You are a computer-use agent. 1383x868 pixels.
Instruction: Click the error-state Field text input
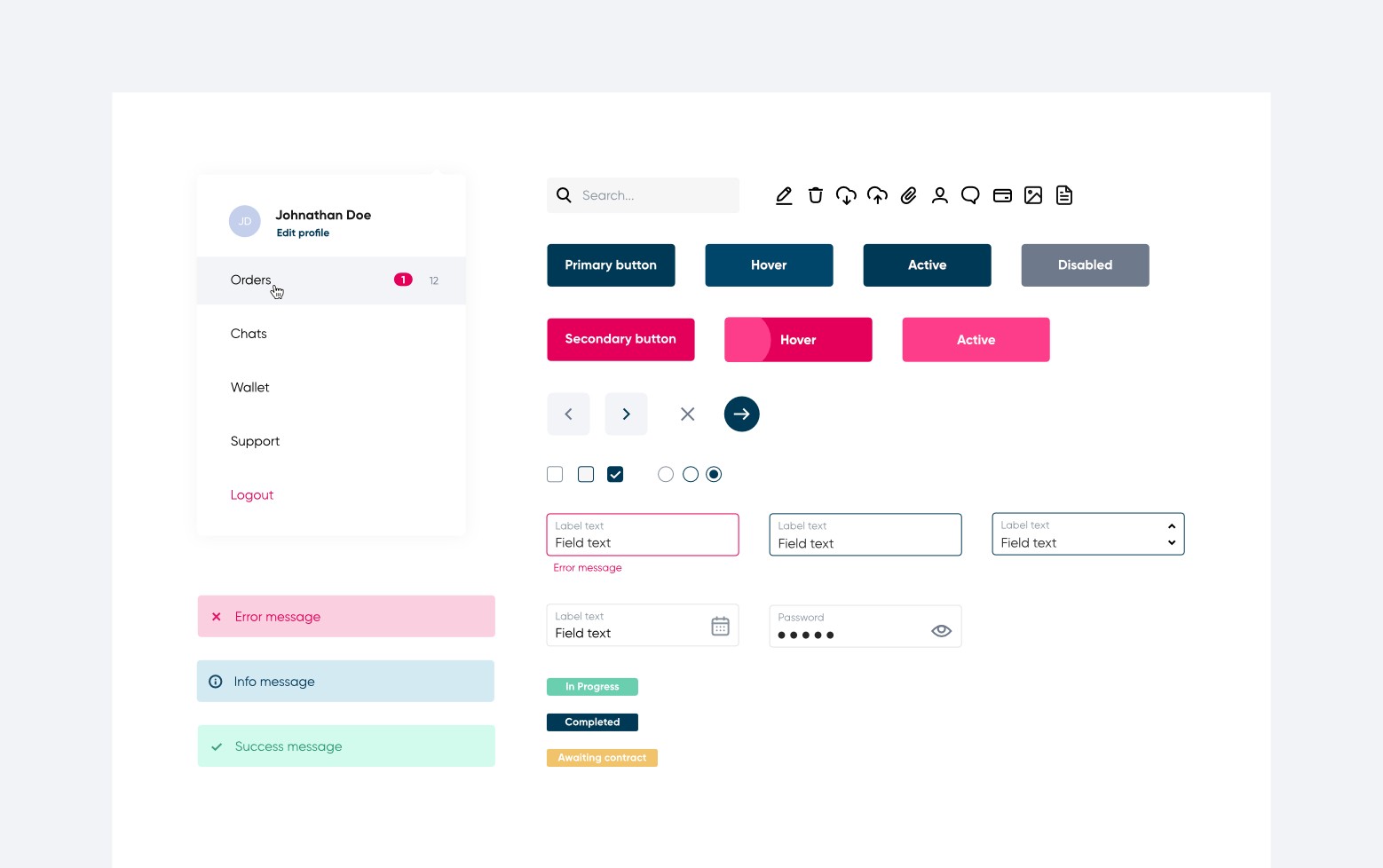point(643,534)
